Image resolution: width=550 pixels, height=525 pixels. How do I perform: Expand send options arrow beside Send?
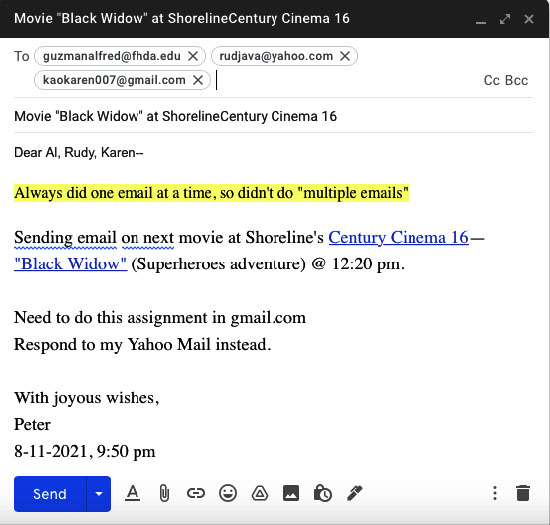tap(99, 494)
